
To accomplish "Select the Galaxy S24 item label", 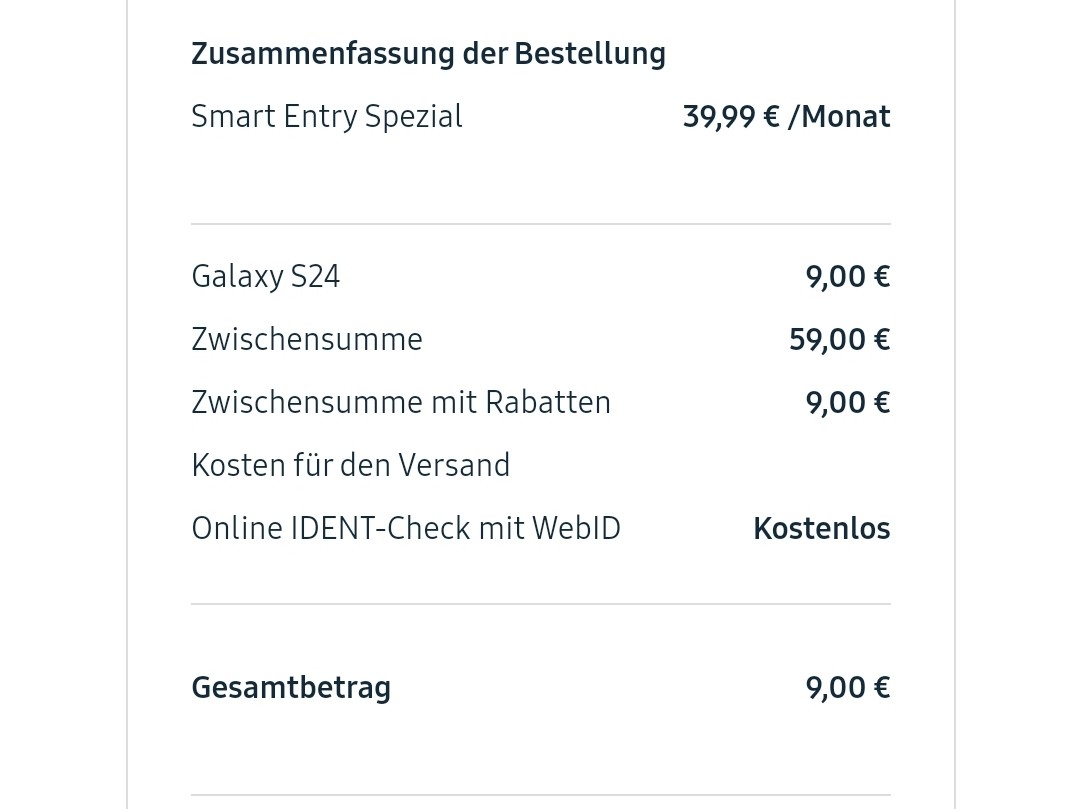I will (266, 277).
